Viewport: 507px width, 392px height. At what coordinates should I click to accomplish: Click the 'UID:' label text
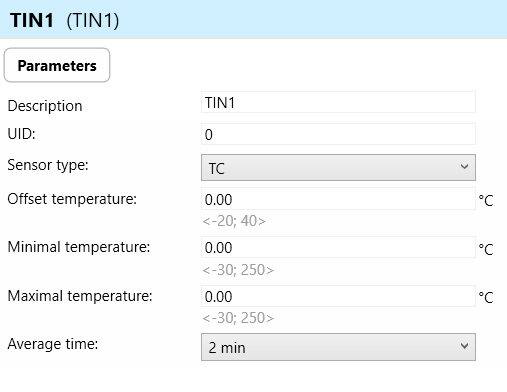pos(22,134)
